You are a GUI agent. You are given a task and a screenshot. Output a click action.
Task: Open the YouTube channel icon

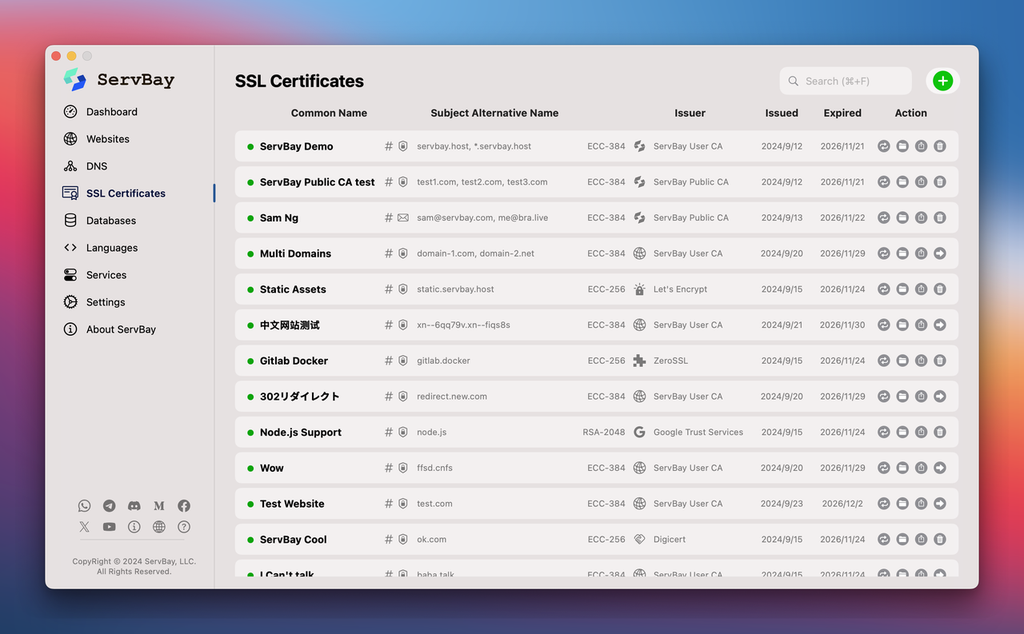click(x=109, y=526)
